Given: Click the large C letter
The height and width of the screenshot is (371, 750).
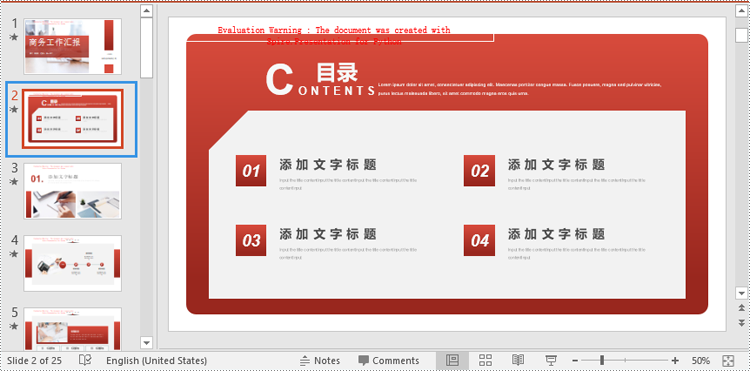Looking at the screenshot, I should 279,80.
